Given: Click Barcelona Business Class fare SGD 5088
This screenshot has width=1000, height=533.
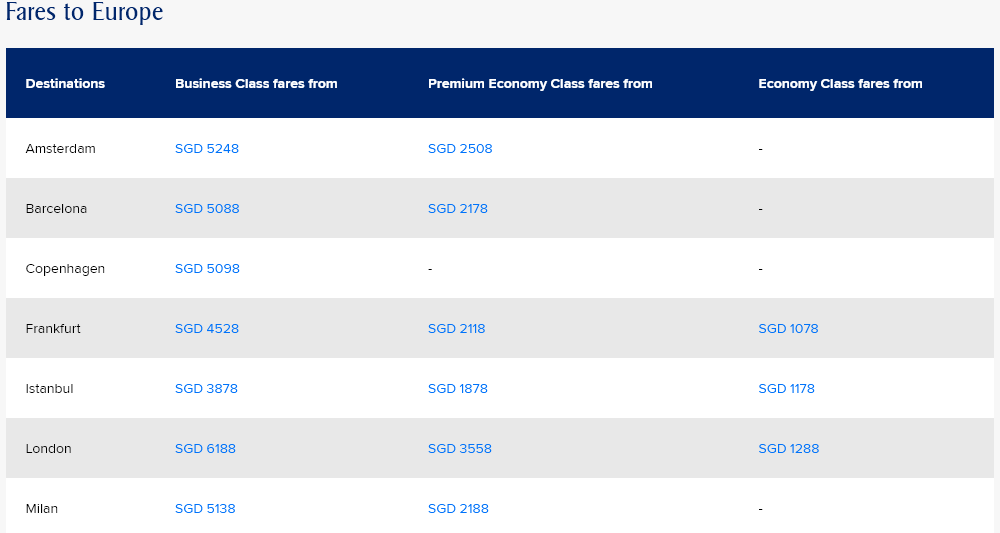Looking at the screenshot, I should 207,209.
